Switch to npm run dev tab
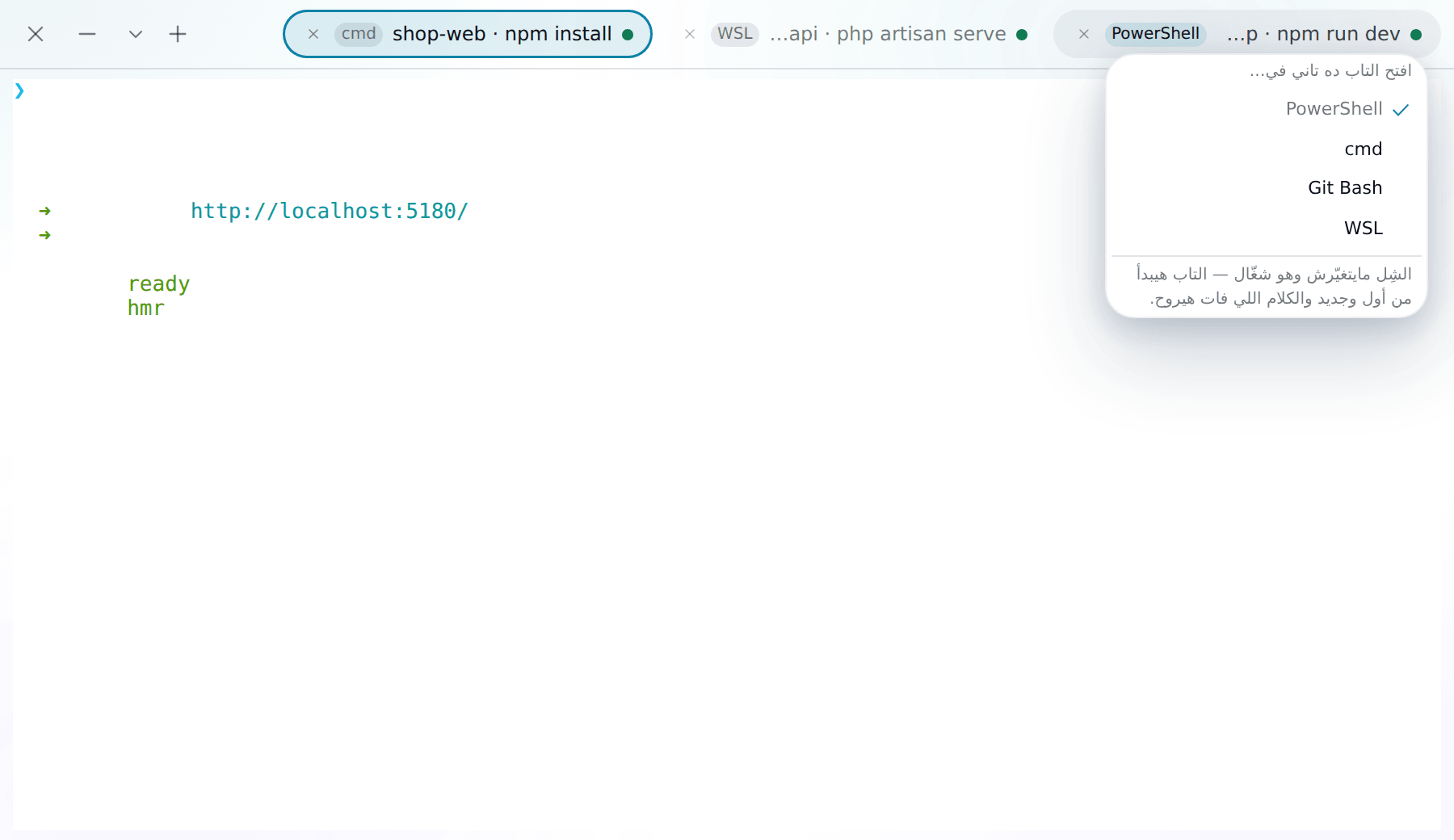 1247,34
